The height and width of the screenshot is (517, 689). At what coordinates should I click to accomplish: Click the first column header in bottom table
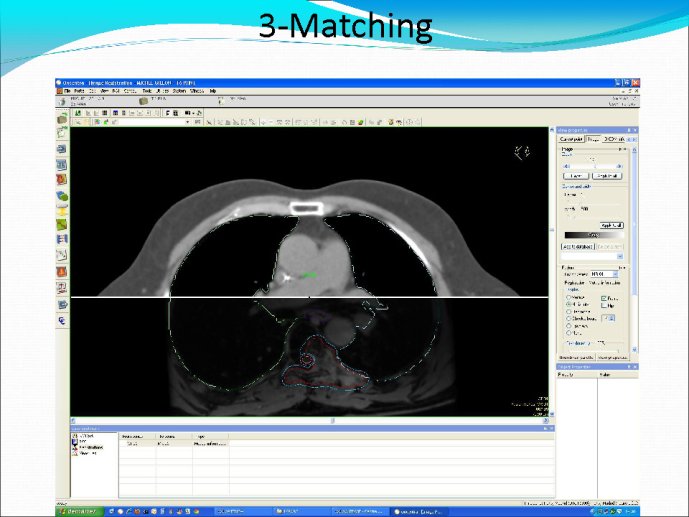pos(138,437)
